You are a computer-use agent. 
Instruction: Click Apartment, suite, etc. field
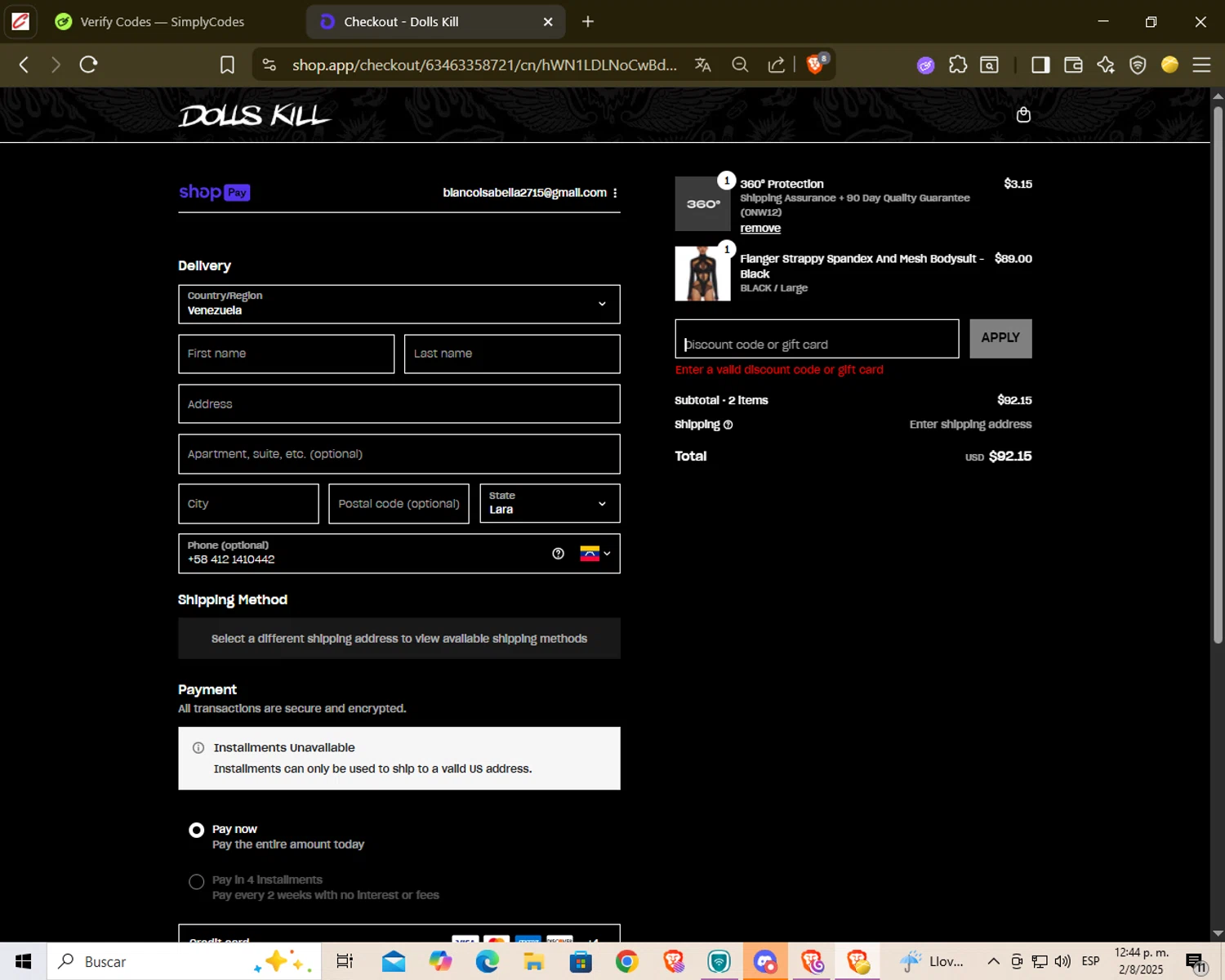point(399,454)
